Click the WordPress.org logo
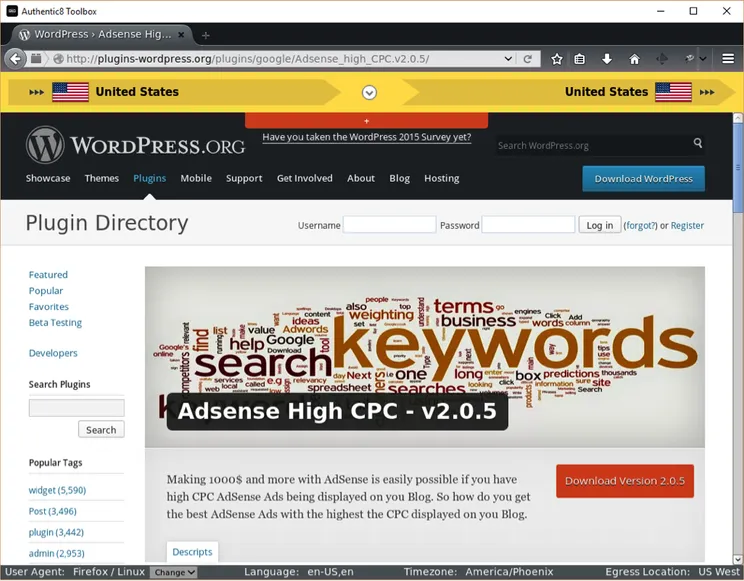The width and height of the screenshot is (744, 581). [x=136, y=145]
